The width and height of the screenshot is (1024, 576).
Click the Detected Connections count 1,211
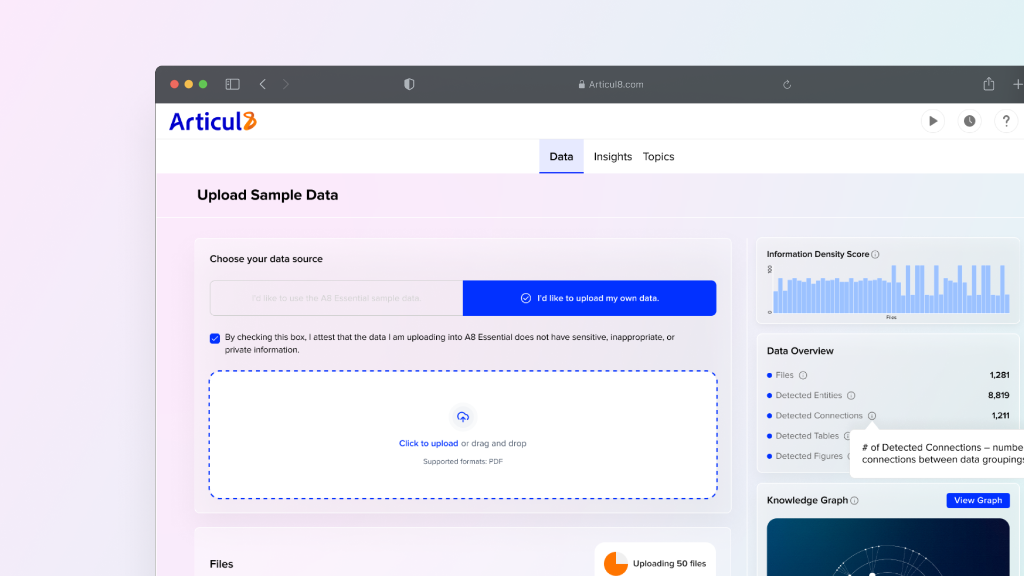1000,415
